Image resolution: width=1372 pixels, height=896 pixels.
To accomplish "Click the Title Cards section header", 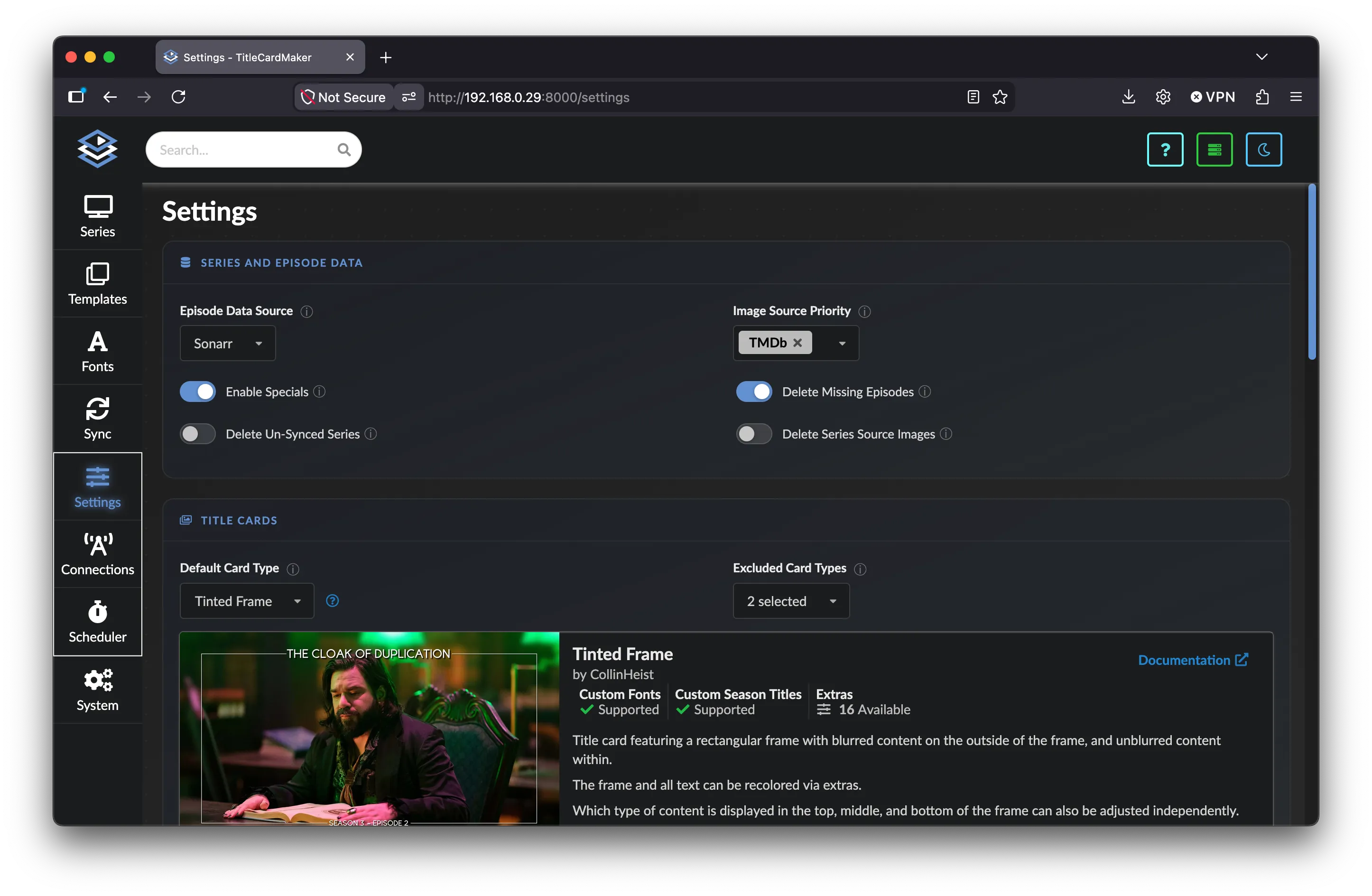I will (x=239, y=521).
